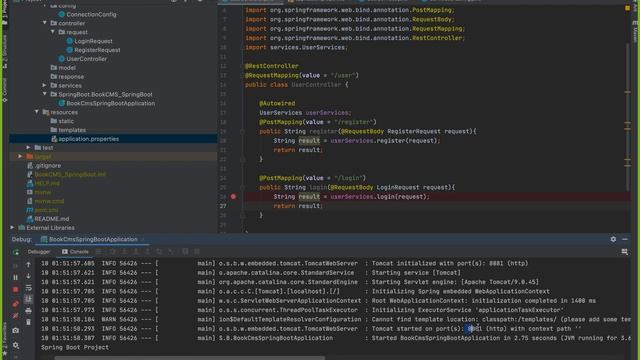Pause the program in the debug toolbar

pos(16,278)
